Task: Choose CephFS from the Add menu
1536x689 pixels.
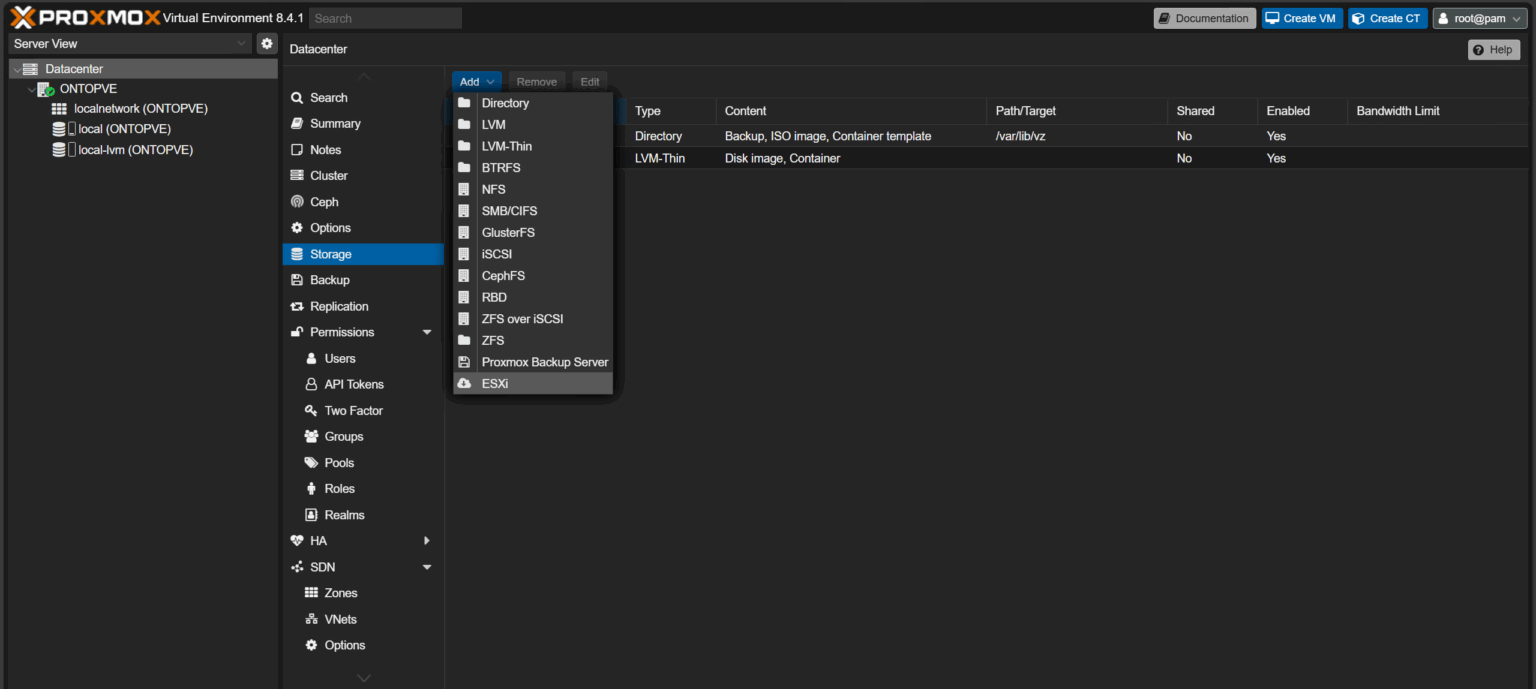Action: (533, 276)
